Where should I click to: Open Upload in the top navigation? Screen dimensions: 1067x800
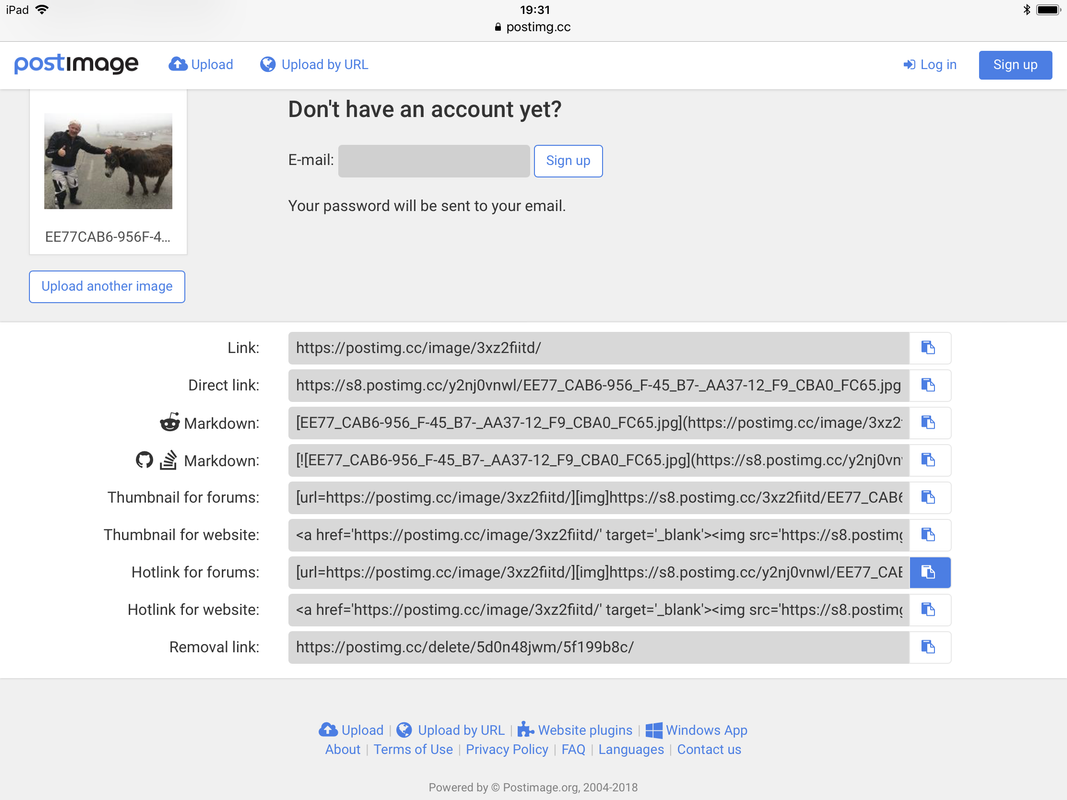tap(201, 65)
